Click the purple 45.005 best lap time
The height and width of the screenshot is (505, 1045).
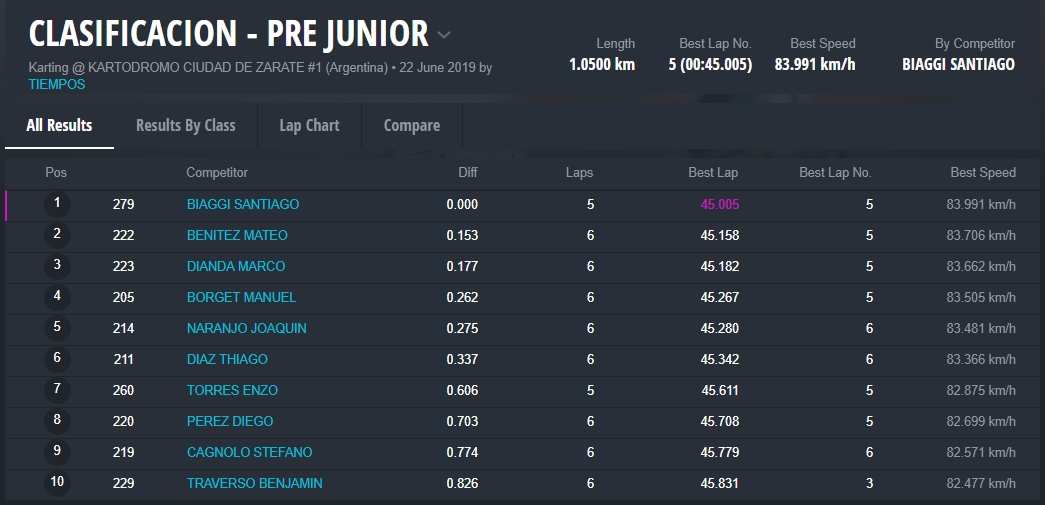(x=719, y=204)
